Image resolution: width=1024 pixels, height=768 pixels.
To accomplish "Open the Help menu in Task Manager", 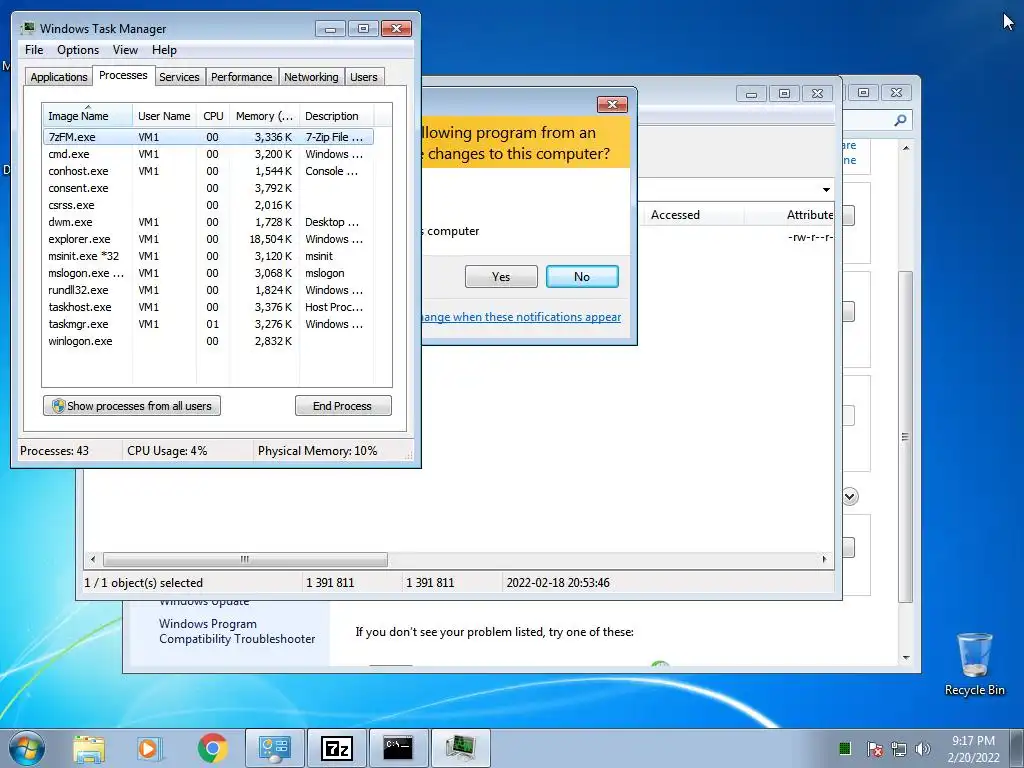I will [x=164, y=50].
